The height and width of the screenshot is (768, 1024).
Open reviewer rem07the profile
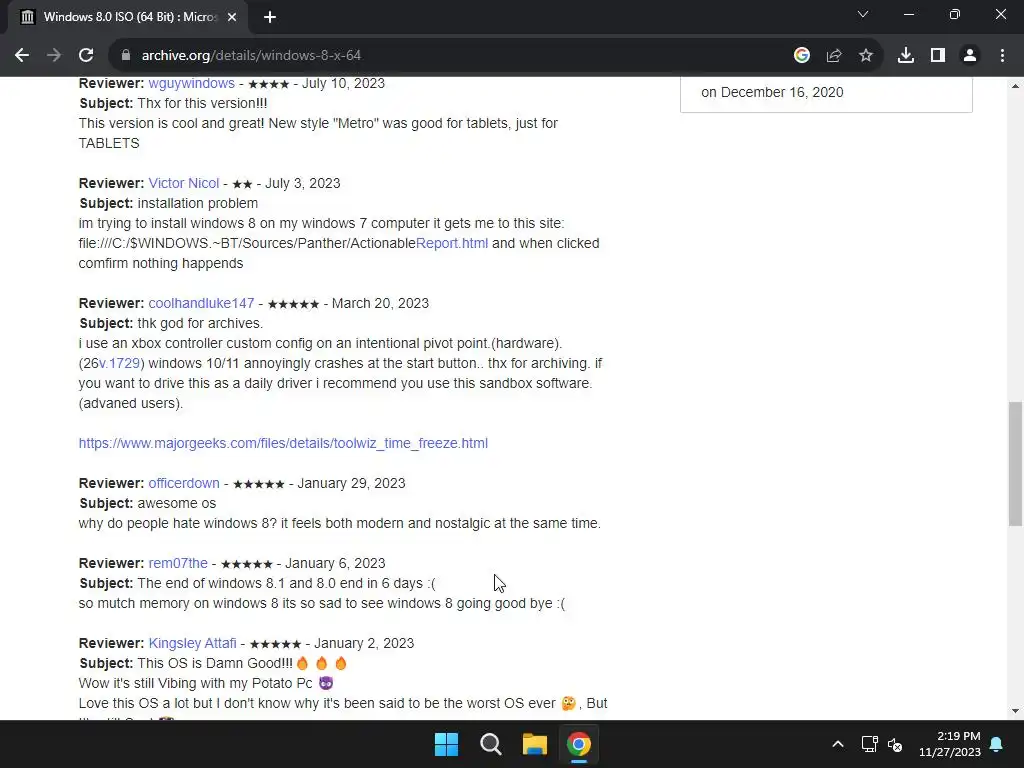(178, 564)
